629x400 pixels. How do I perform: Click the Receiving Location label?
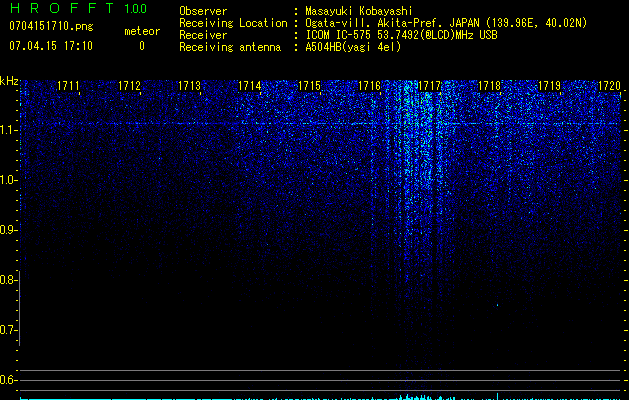(x=233, y=23)
